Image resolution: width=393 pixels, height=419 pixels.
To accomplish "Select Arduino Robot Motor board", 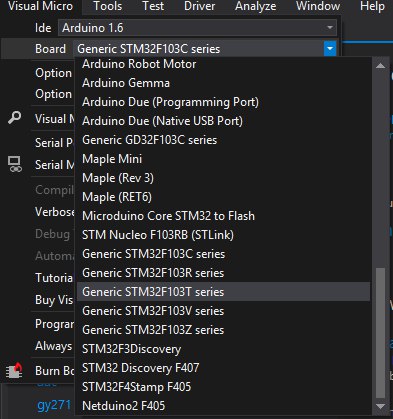I will (x=223, y=64).
